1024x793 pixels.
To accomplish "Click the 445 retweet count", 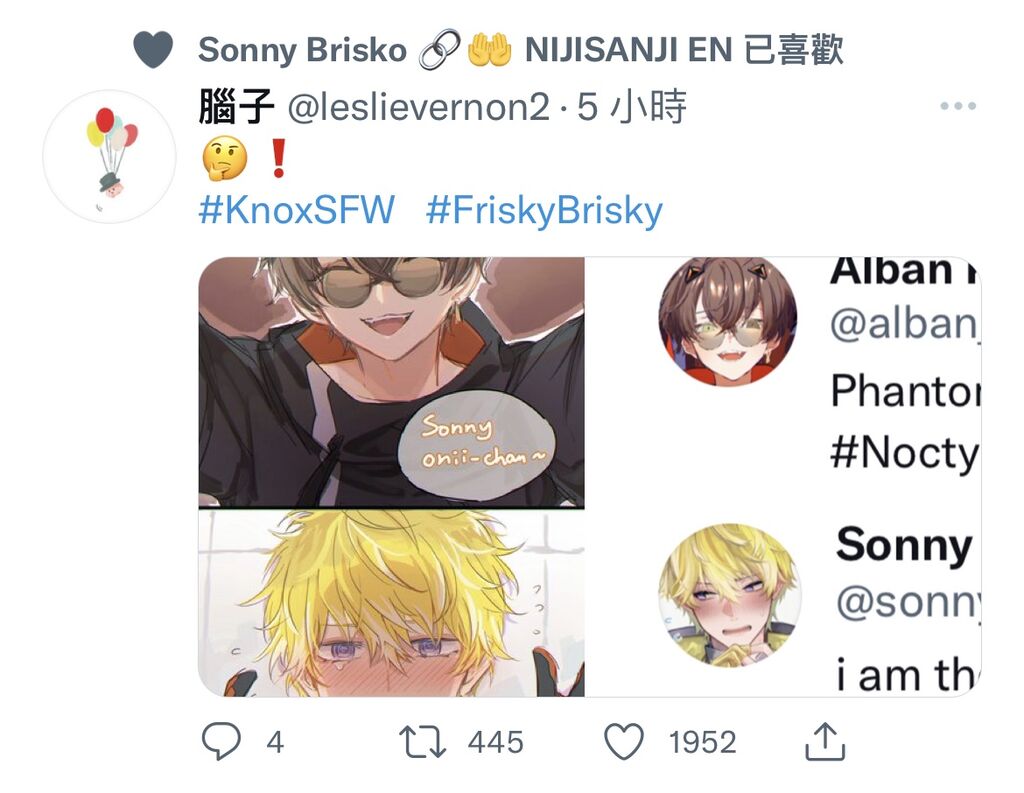I will coord(496,743).
